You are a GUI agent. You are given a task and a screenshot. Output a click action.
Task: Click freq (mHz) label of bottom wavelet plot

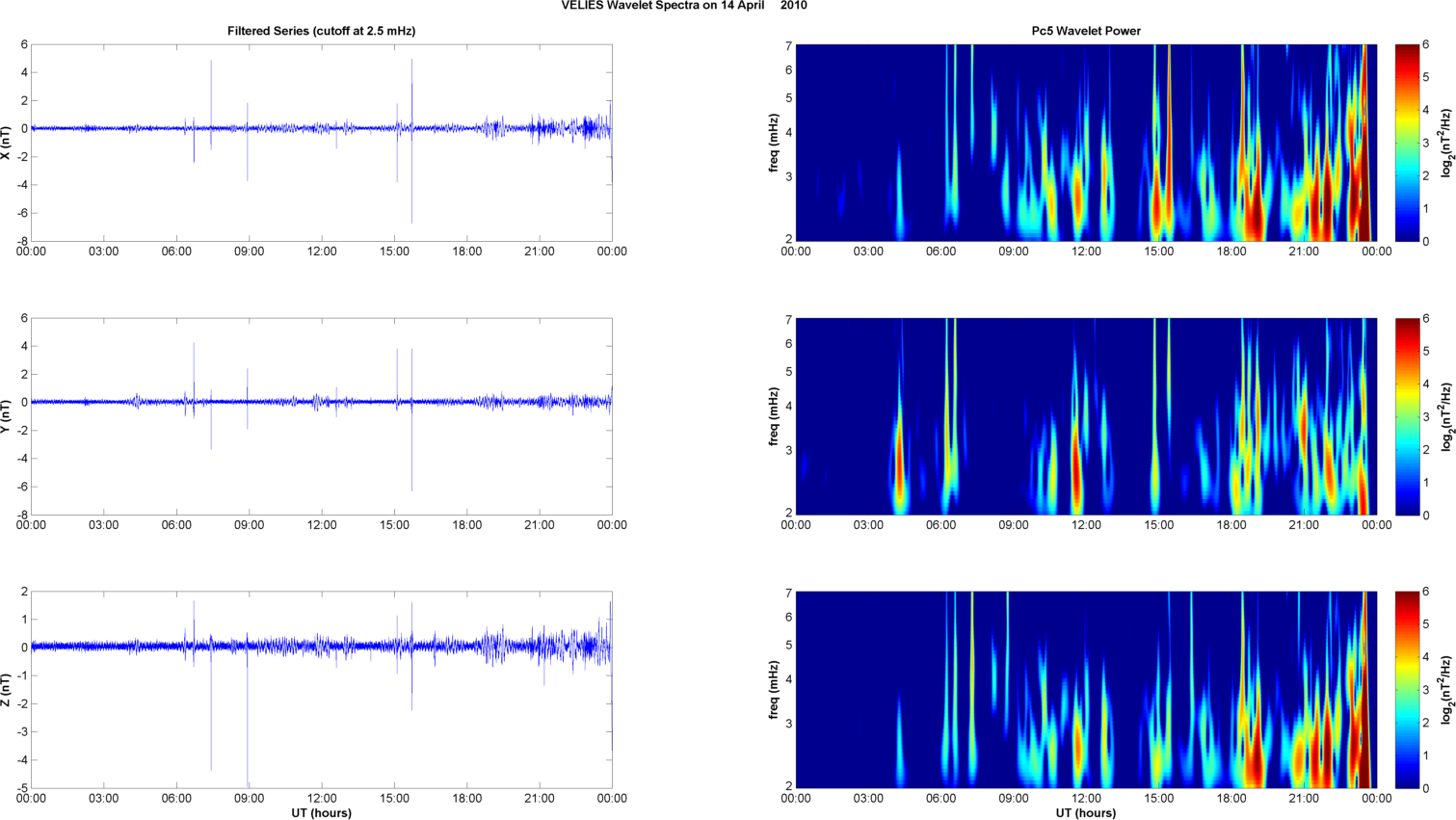(x=774, y=690)
